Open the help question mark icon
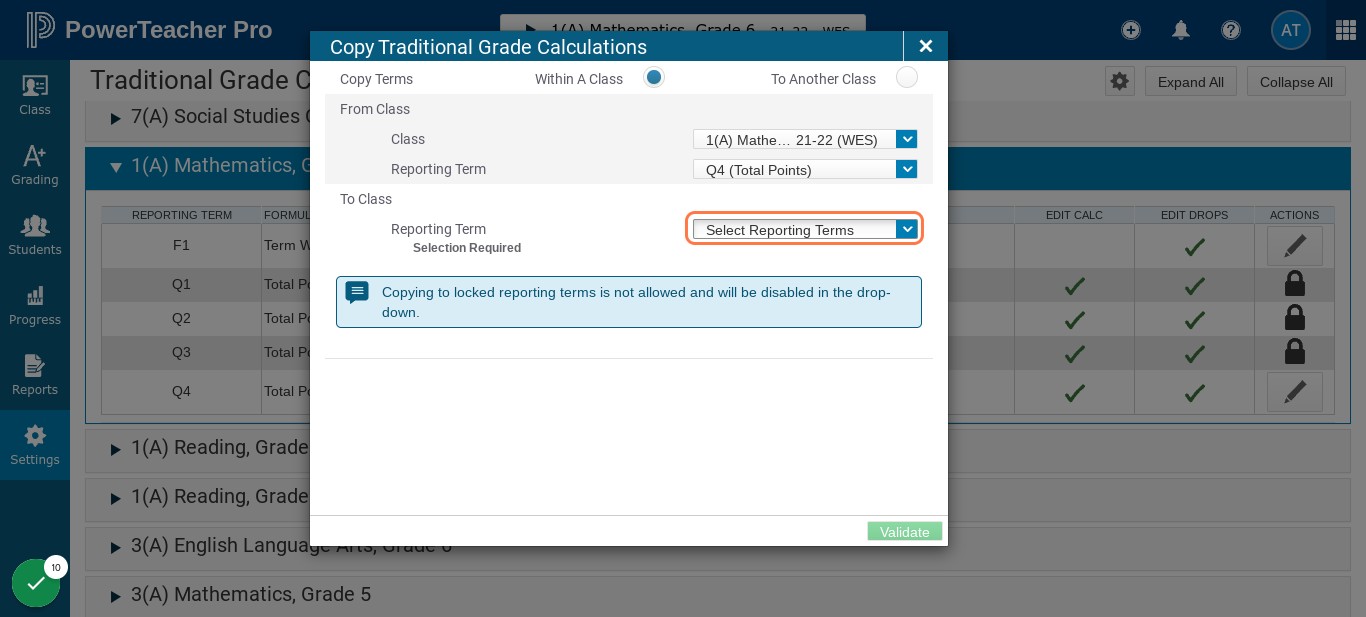Viewport: 1366px width, 617px height. click(x=1231, y=30)
